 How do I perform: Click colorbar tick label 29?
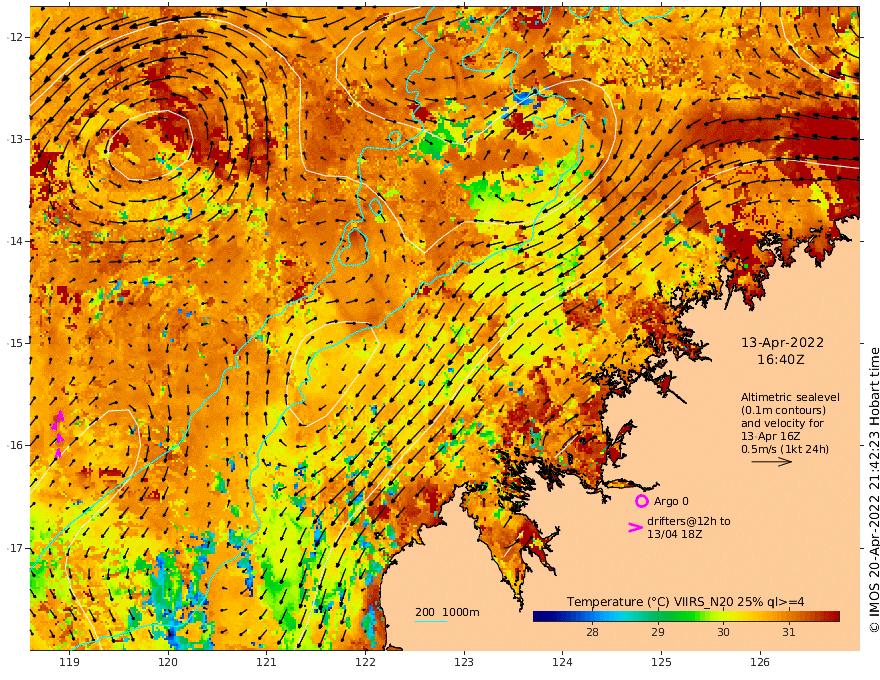tap(658, 632)
